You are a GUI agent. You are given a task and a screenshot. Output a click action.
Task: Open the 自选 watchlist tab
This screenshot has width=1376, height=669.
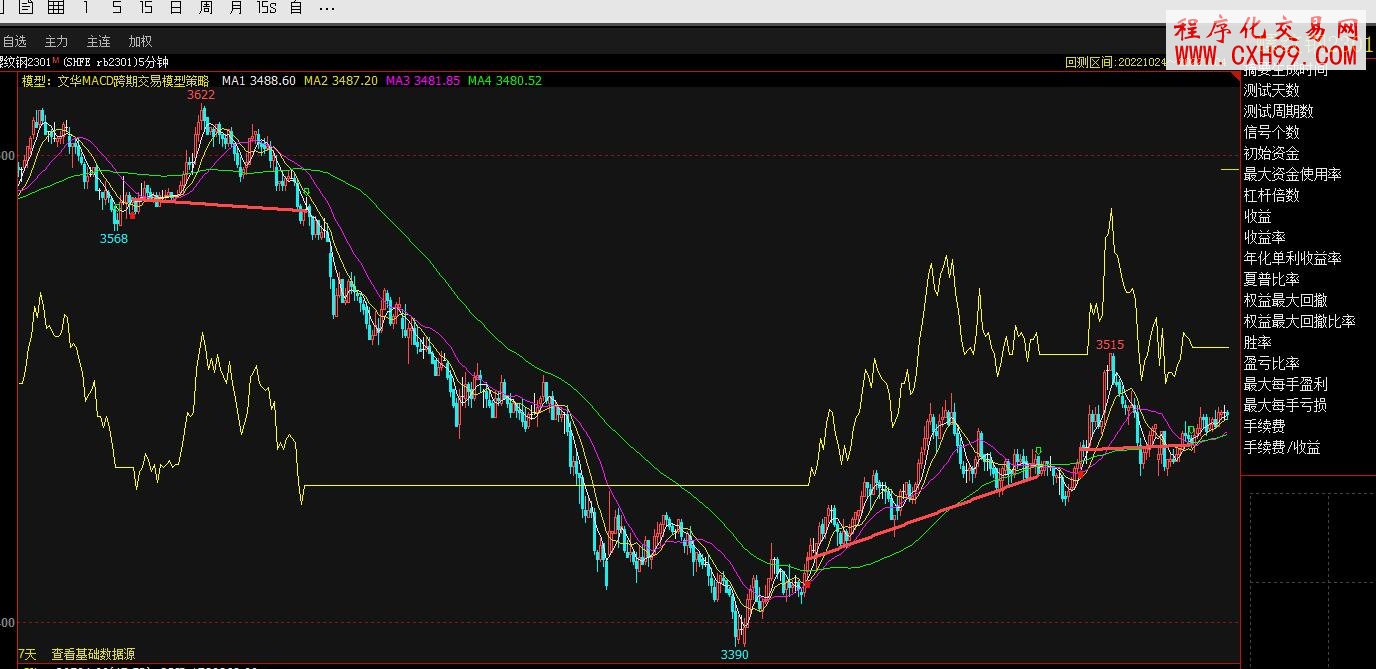(15, 41)
